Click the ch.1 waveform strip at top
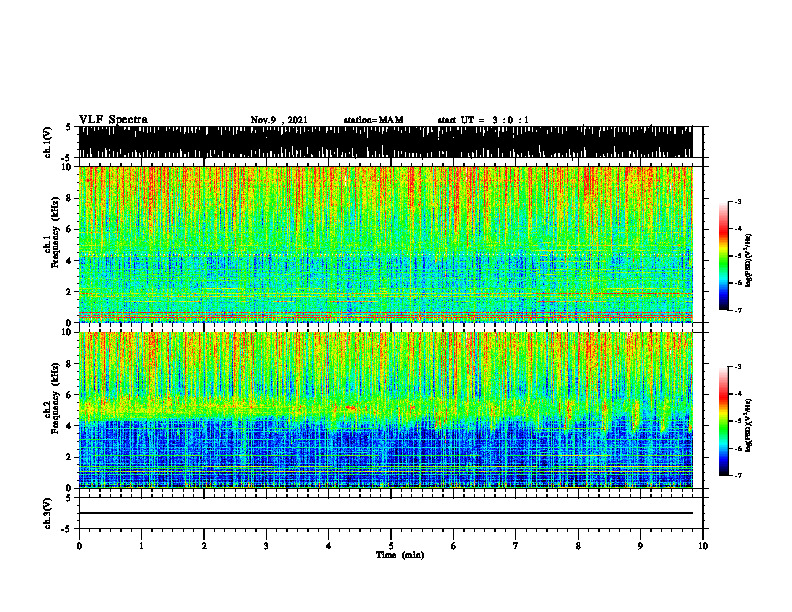The width and height of the screenshot is (792, 612). 385,142
